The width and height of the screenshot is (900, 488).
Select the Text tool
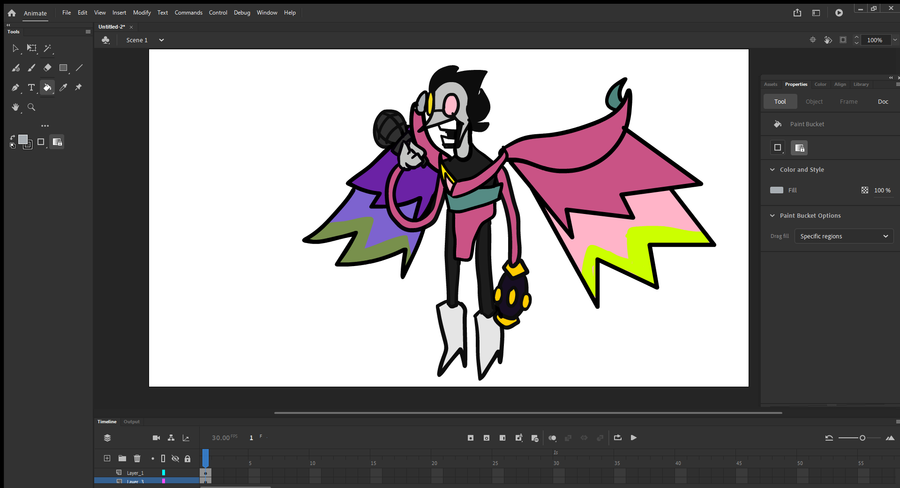[x=32, y=87]
